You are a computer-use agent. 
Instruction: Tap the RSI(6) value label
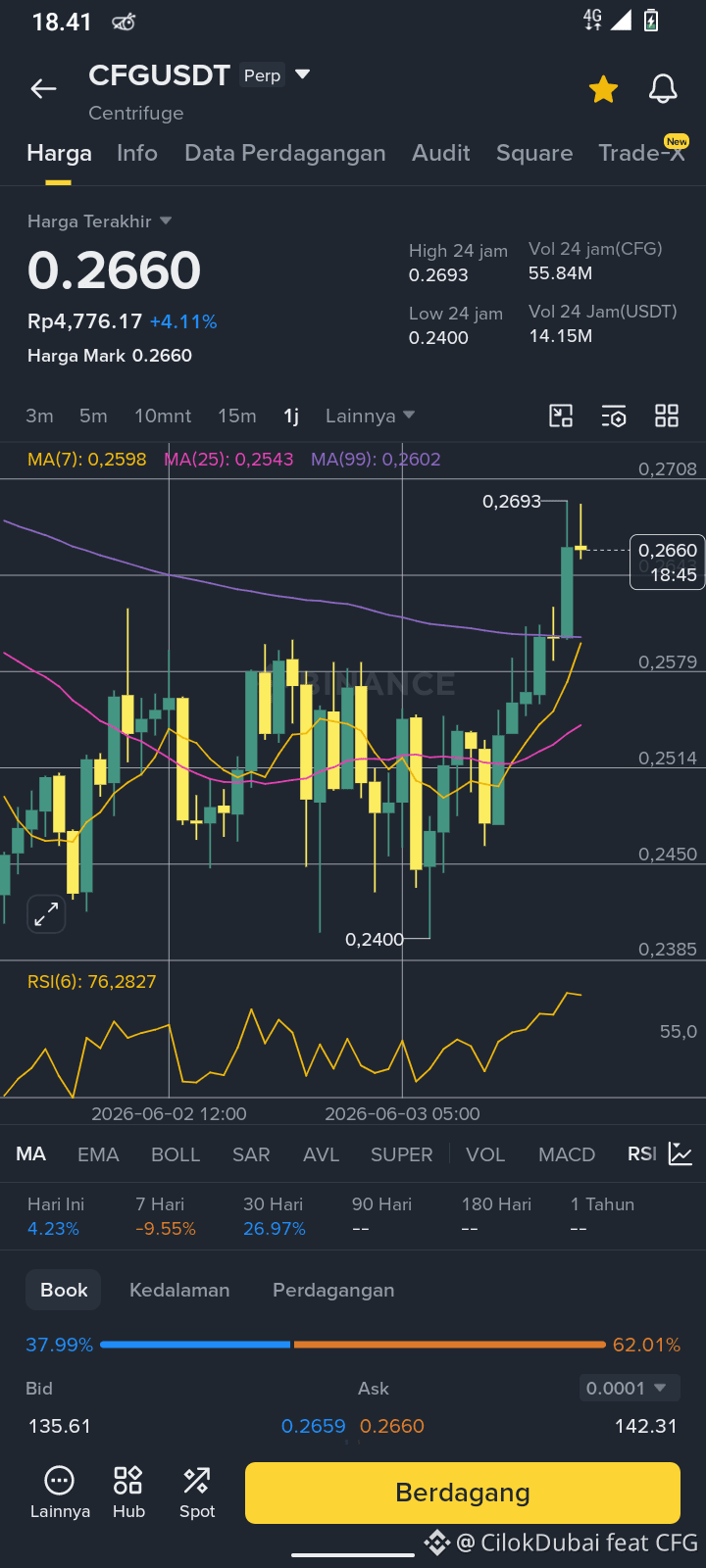92,981
